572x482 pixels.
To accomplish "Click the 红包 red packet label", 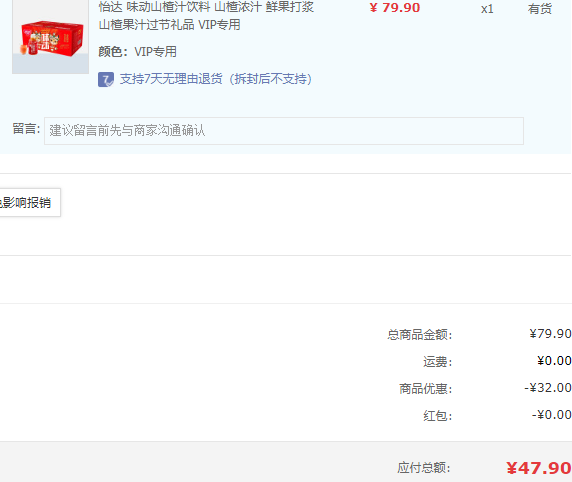I will pos(437,416).
